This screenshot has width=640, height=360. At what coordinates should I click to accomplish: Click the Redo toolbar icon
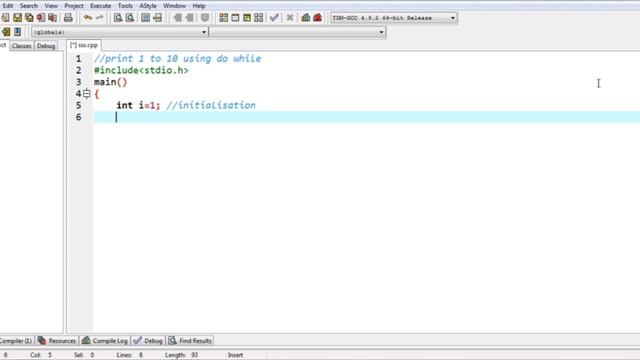click(100, 18)
